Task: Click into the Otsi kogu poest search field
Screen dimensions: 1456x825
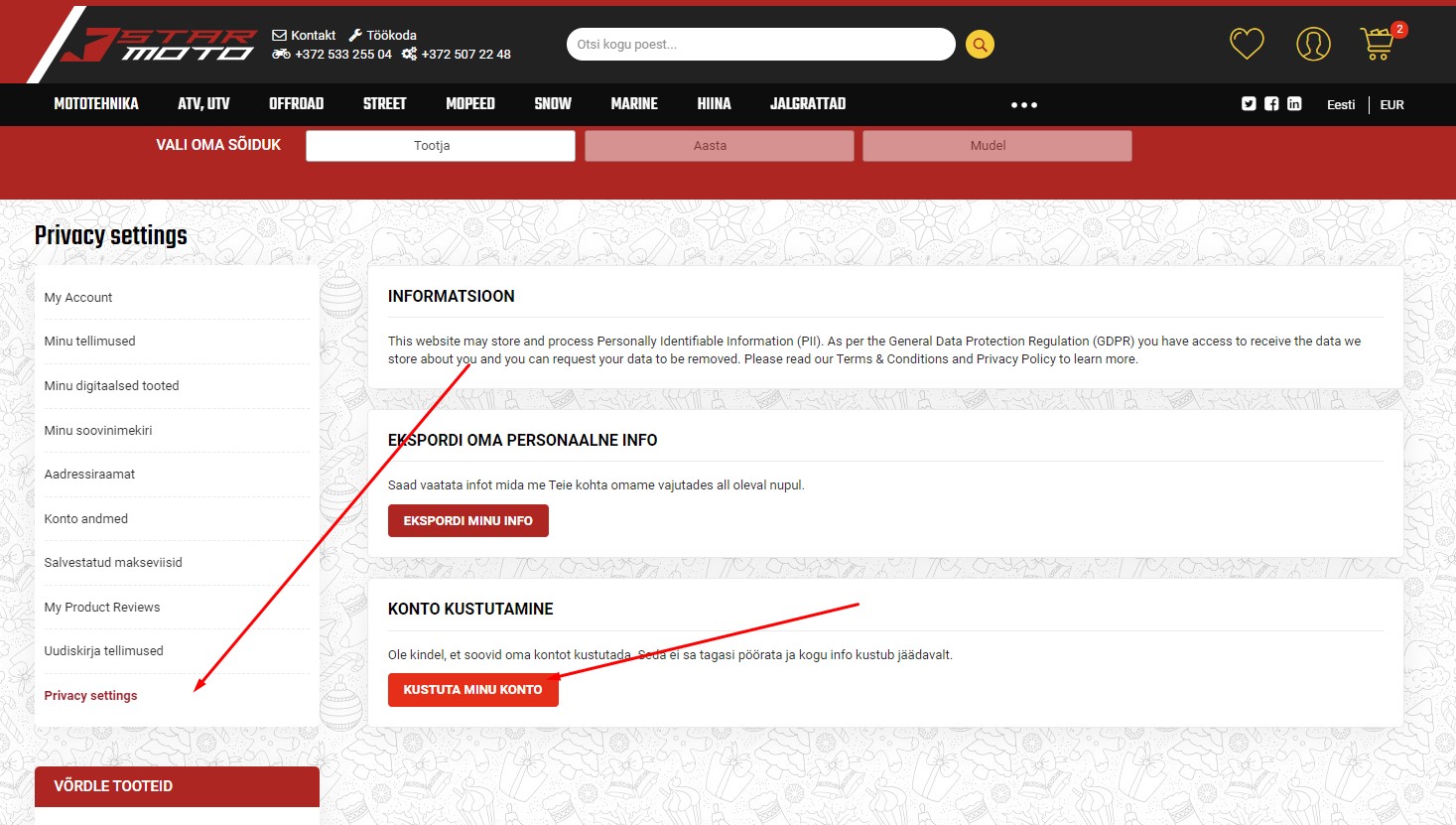Action: pos(759,45)
